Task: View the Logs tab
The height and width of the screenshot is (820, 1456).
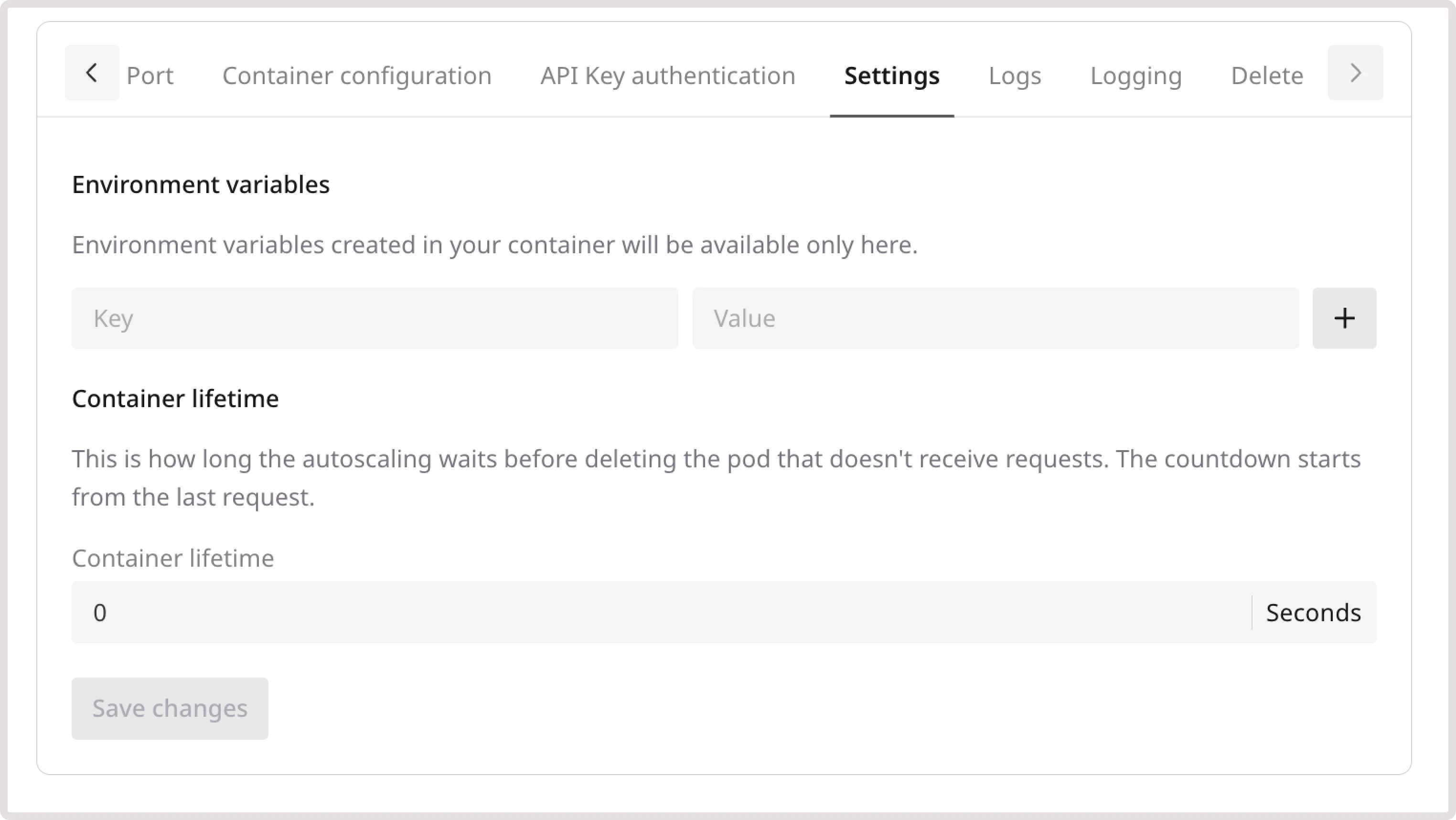Action: coord(1015,75)
